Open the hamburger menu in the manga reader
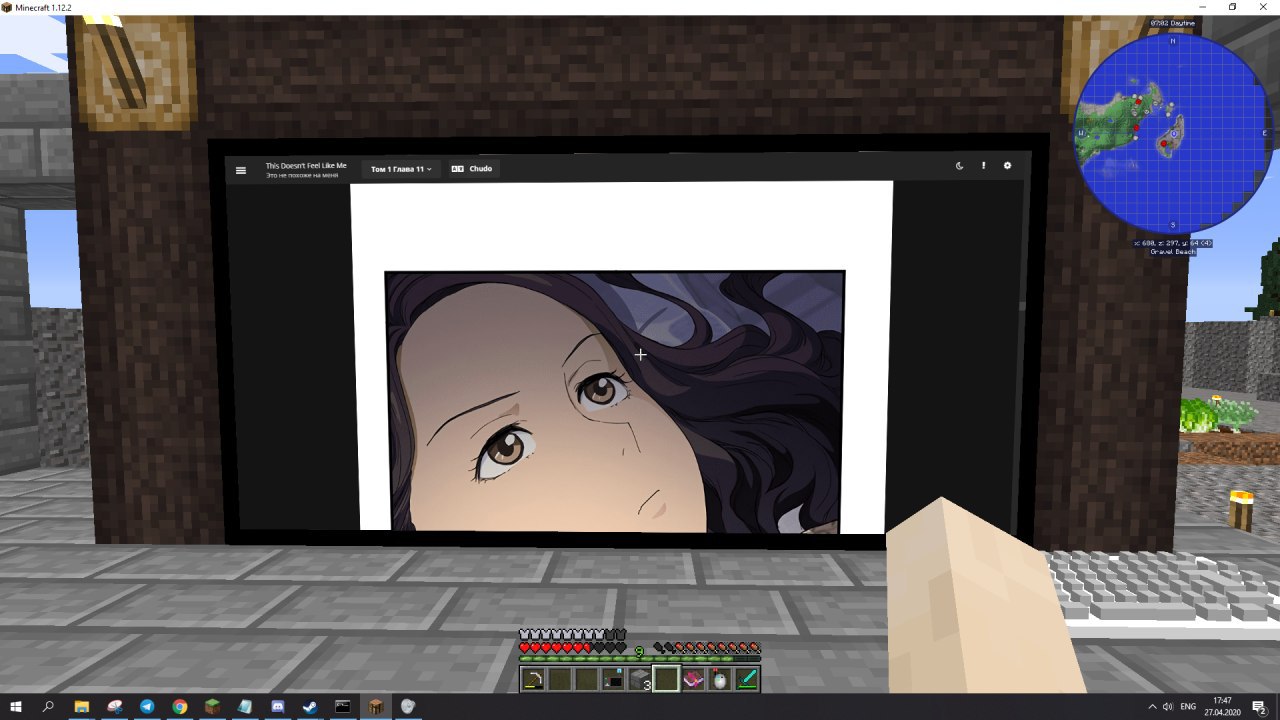The image size is (1280, 720). coord(240,170)
